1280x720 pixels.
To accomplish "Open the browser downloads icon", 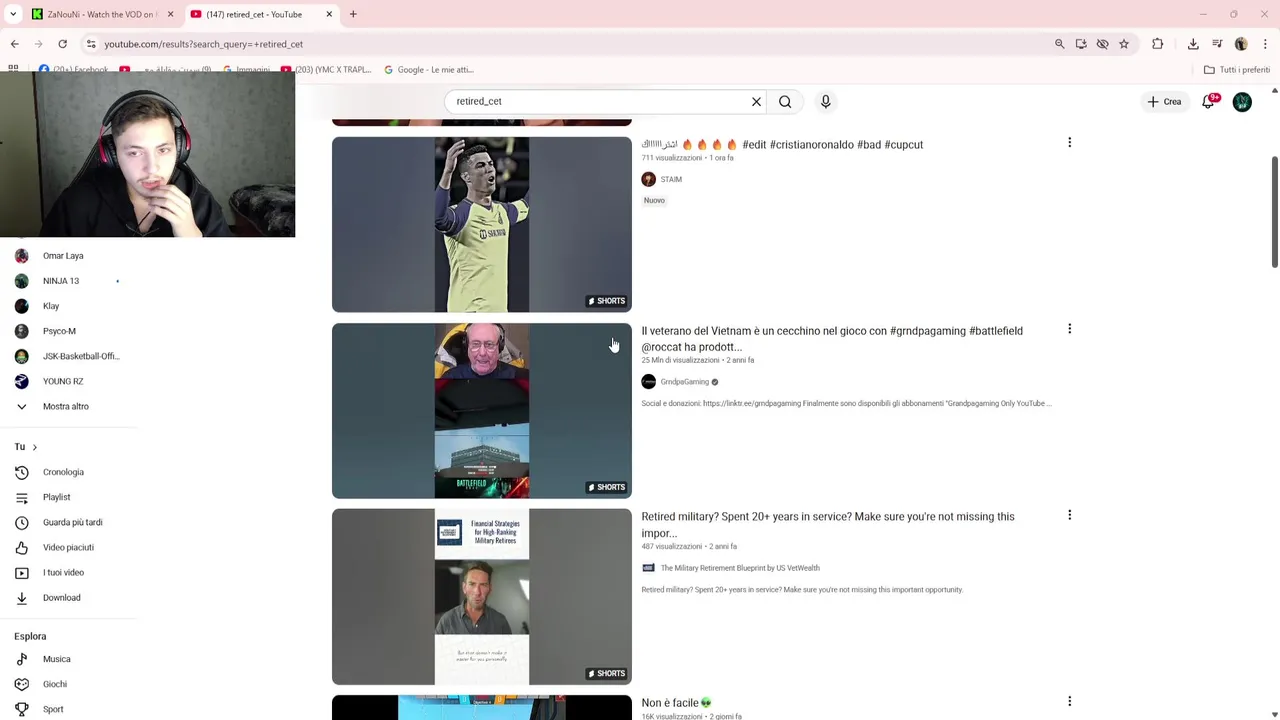I will (x=1193, y=44).
